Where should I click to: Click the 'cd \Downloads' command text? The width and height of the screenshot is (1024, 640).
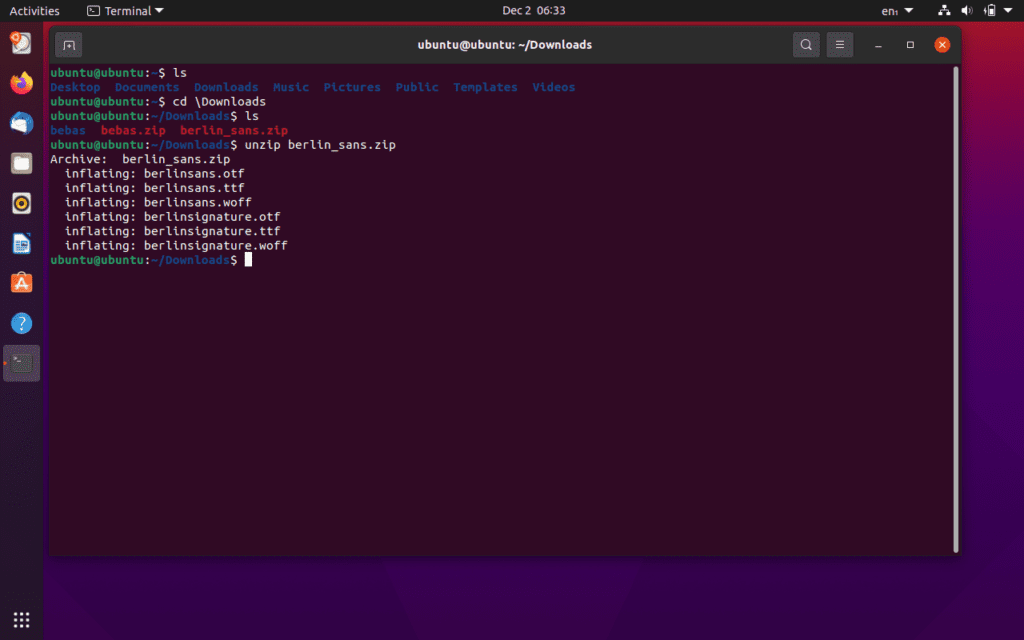[219, 101]
